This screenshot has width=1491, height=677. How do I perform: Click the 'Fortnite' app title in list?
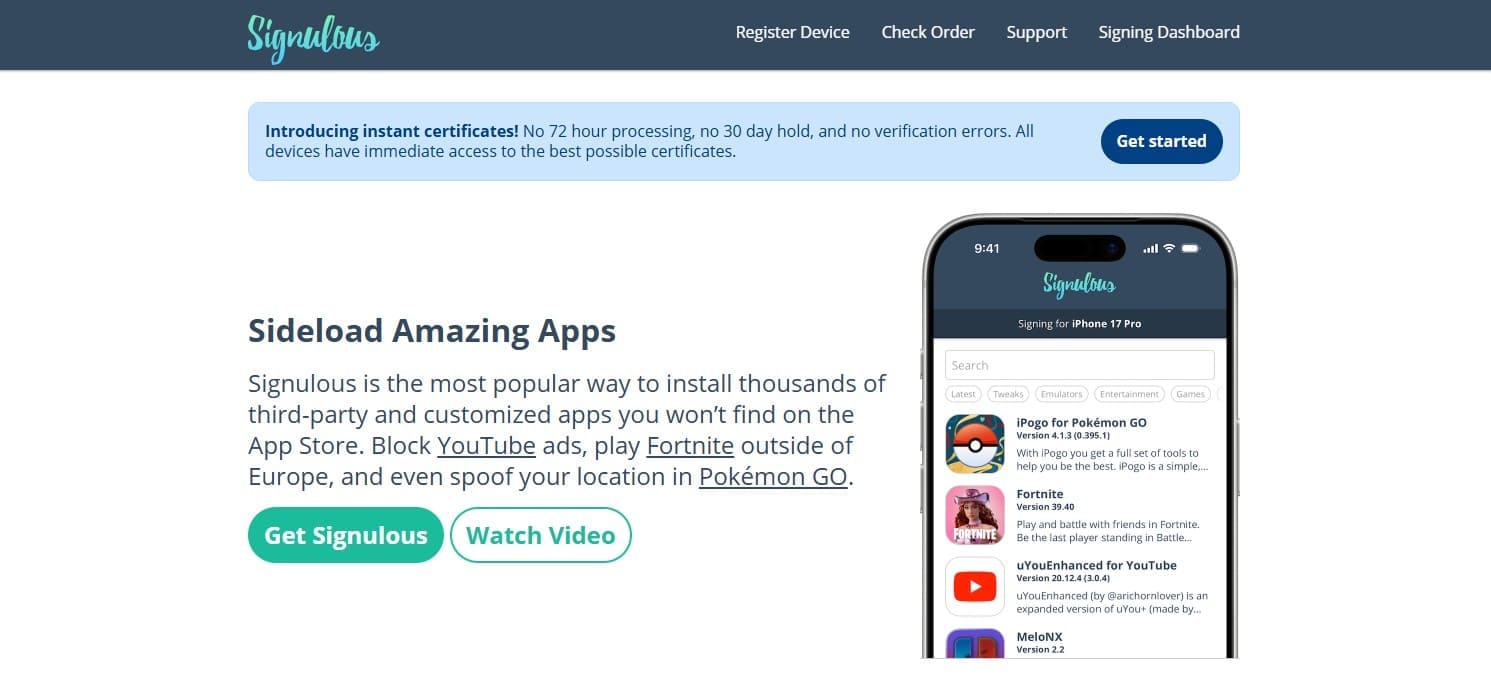click(1040, 494)
